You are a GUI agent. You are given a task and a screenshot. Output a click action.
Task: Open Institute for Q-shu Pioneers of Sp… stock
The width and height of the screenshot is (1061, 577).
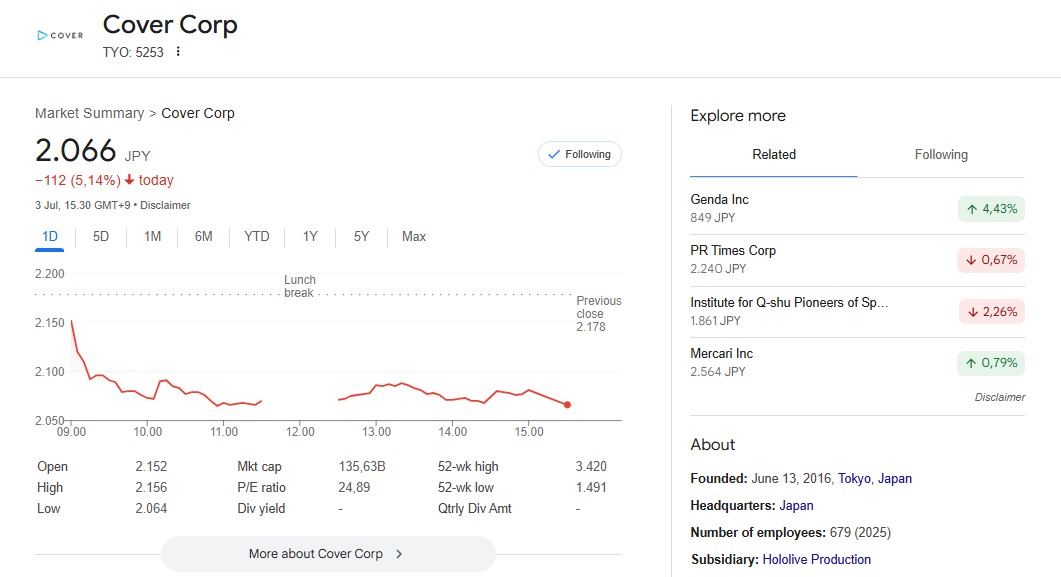click(857, 311)
